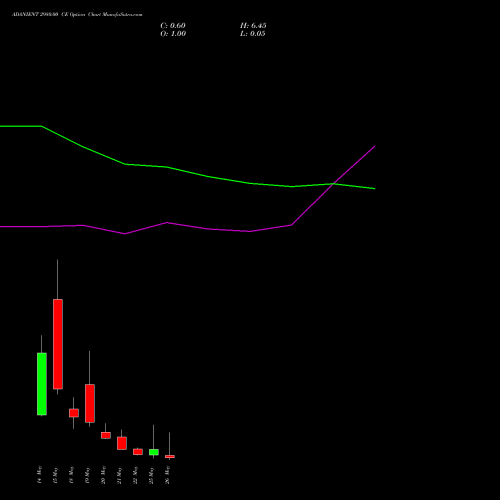Click the low value "L: 0.05"
500x500 pixels.
tap(253, 34)
